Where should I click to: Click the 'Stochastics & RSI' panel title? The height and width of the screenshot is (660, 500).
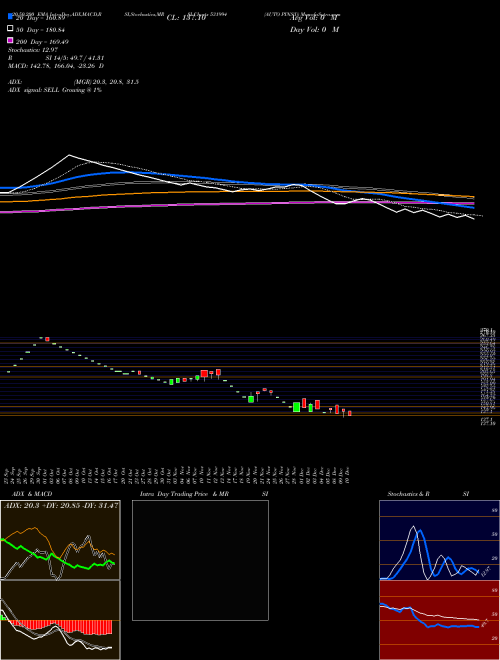coord(428,494)
